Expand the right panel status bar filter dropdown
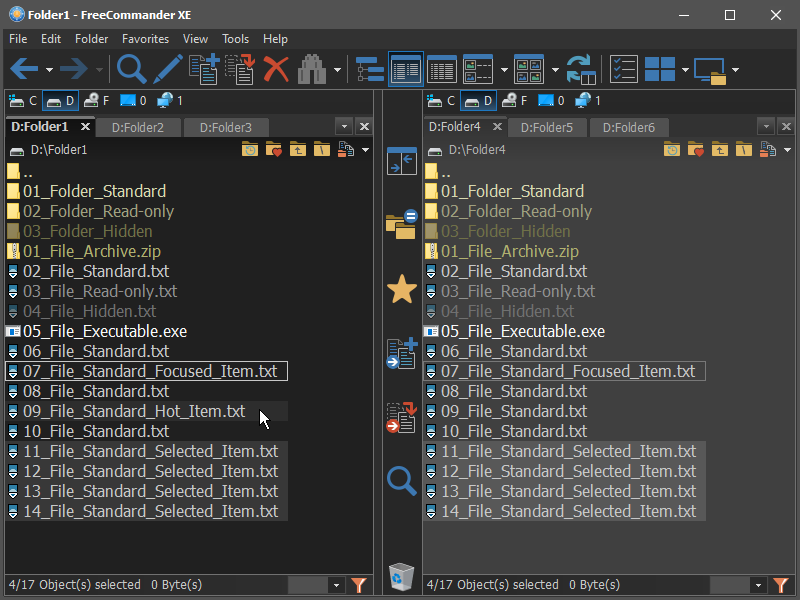Image resolution: width=800 pixels, height=600 pixels. (757, 585)
